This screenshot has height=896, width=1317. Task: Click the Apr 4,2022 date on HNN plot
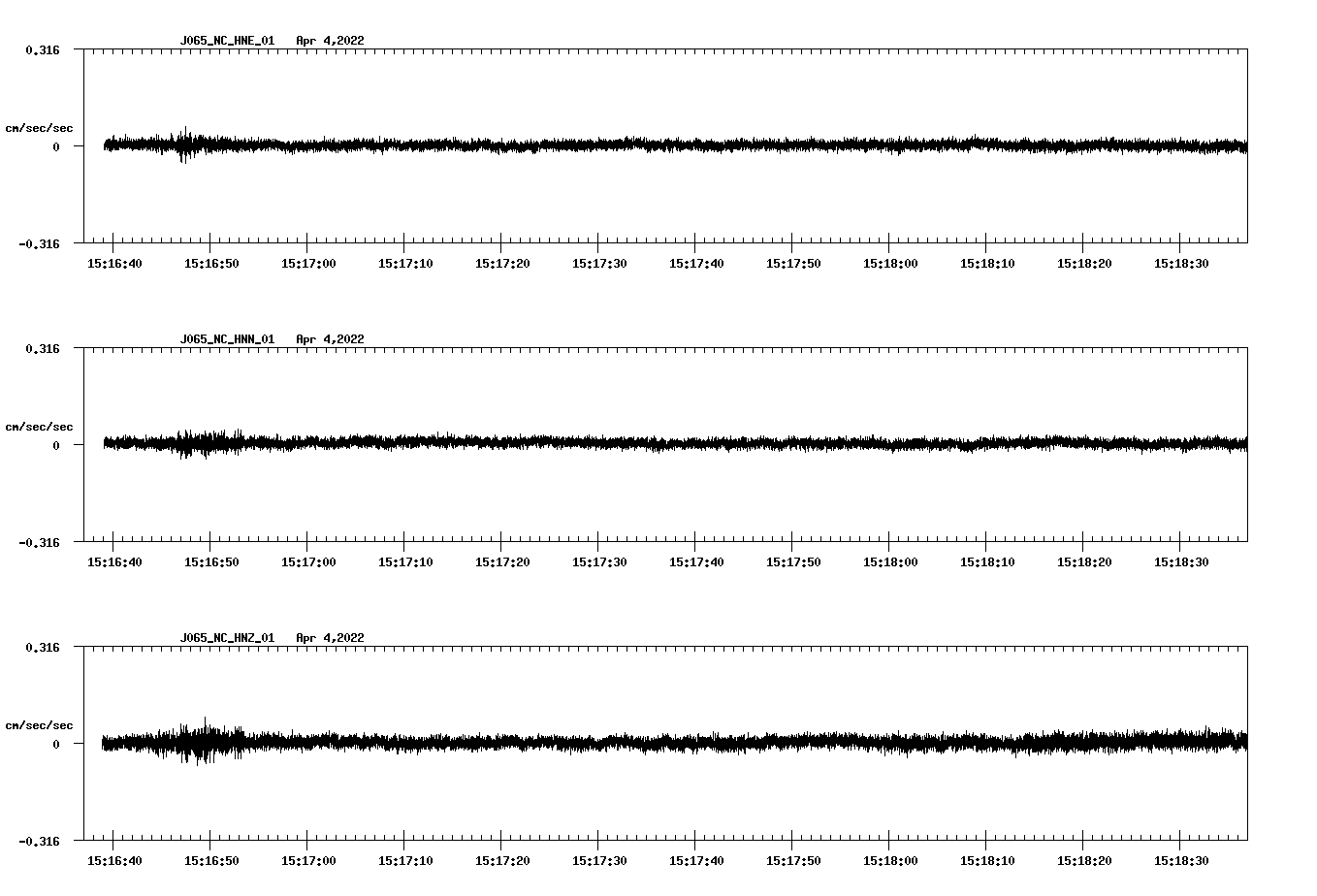[331, 339]
